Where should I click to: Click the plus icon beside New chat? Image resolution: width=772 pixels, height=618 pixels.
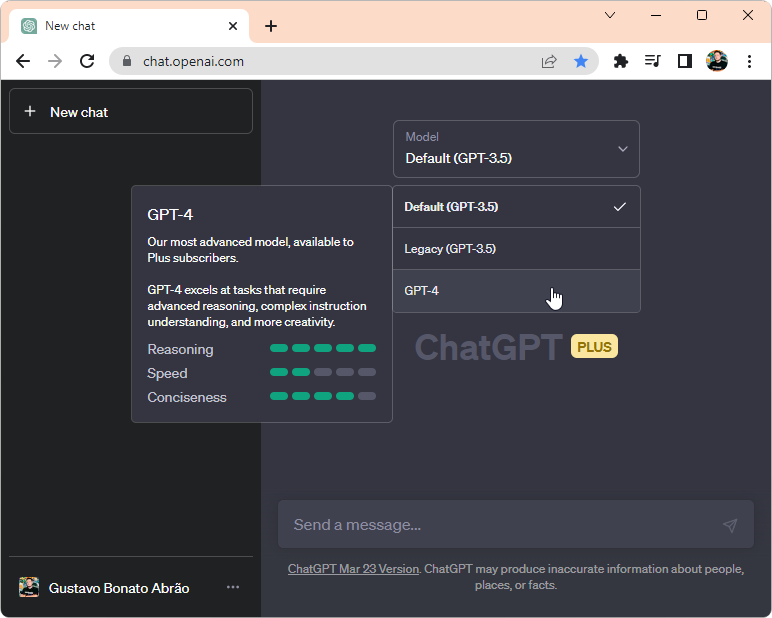tap(30, 111)
